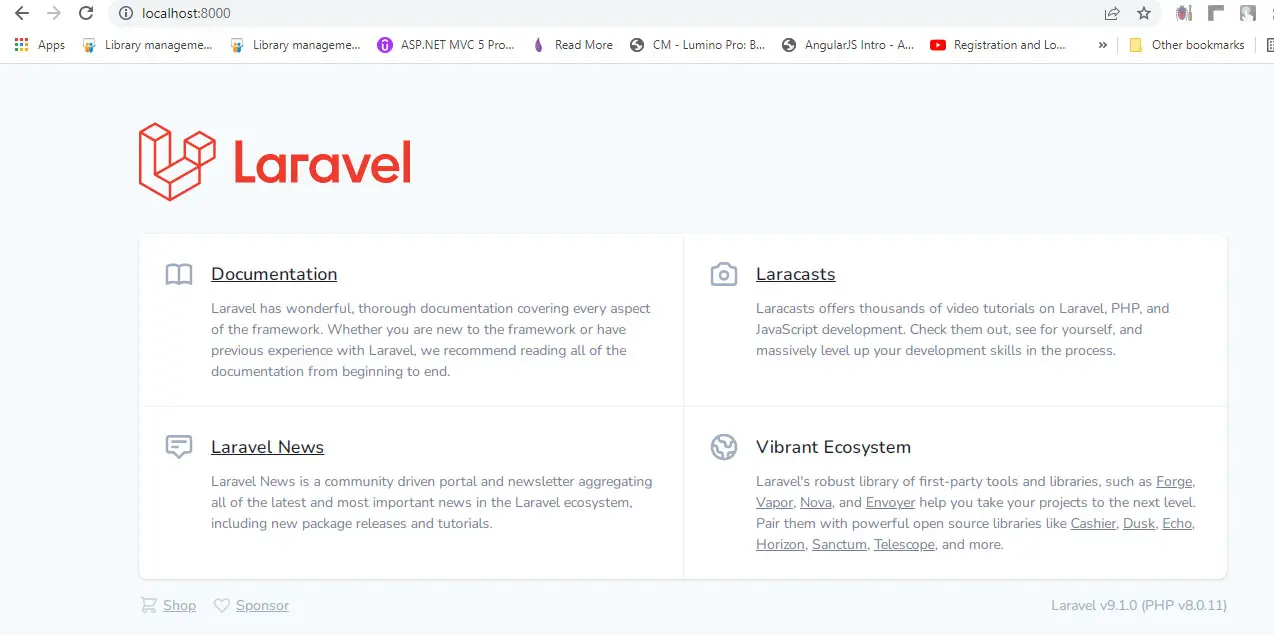Viewport: 1274px width, 635px height.
Task: Click the Telescope ecosystem link
Action: (903, 544)
